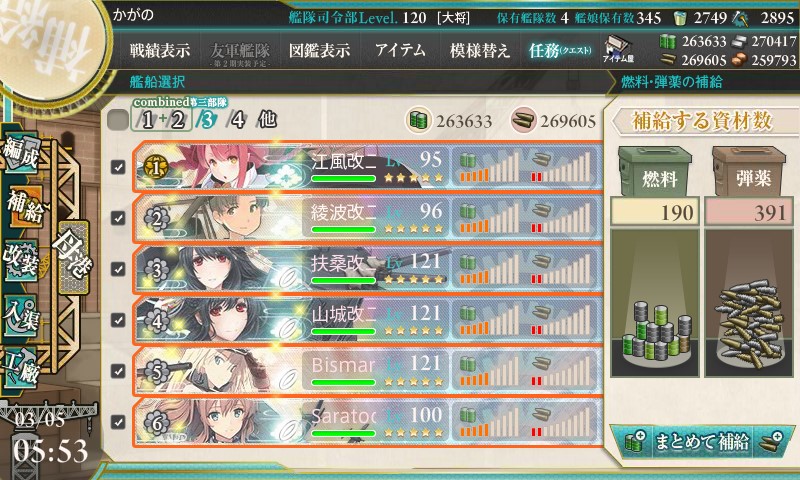Switch to the 他 other ships tab

click(x=267, y=120)
